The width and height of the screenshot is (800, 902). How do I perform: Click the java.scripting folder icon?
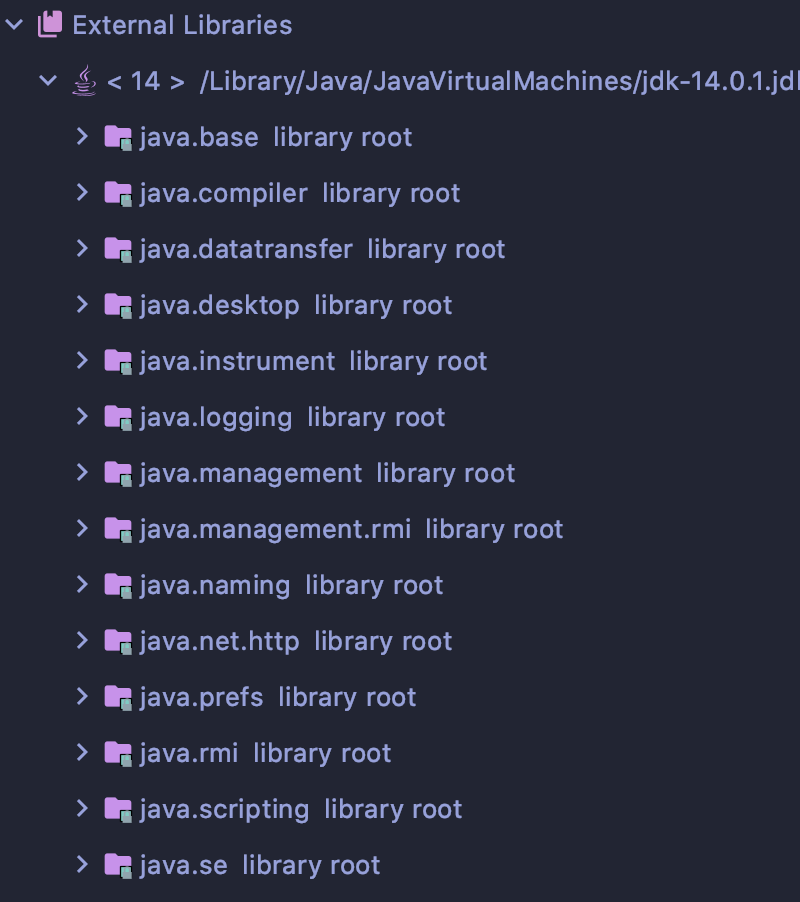pos(118,809)
